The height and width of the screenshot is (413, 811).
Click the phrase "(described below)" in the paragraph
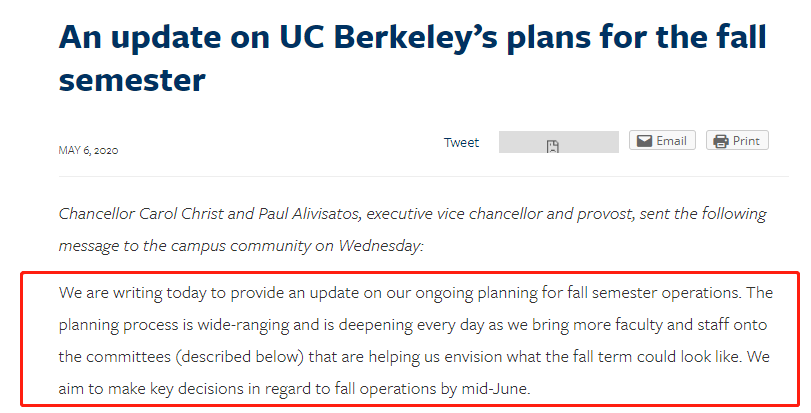[239, 357]
